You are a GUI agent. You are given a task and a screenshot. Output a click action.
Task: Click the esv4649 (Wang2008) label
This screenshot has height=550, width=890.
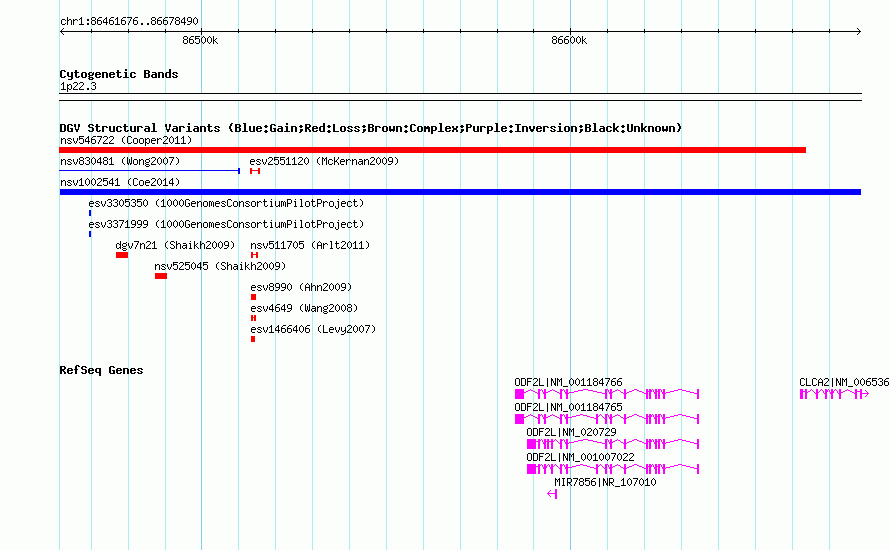click(x=304, y=308)
